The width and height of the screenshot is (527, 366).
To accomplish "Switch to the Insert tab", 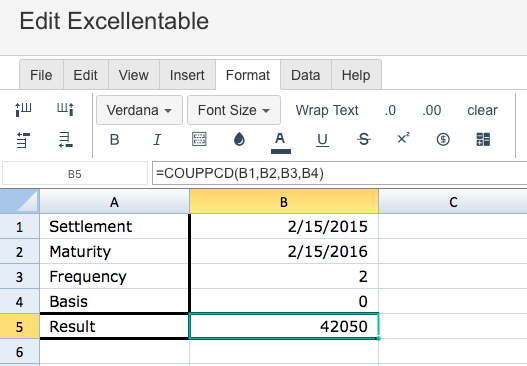I will pyautogui.click(x=187, y=75).
